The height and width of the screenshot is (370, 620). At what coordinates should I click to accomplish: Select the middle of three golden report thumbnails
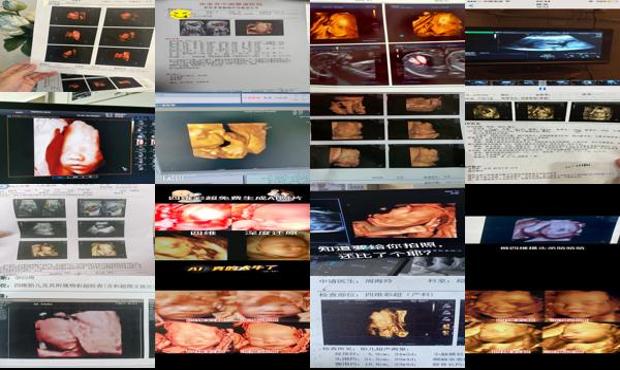pyautogui.click(x=541, y=112)
